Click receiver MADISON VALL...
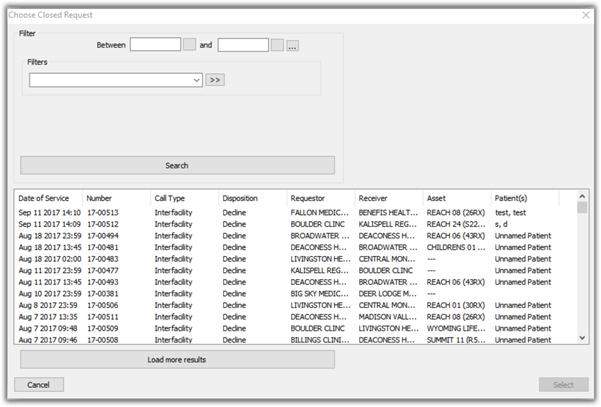601x407 pixels. coord(388,317)
